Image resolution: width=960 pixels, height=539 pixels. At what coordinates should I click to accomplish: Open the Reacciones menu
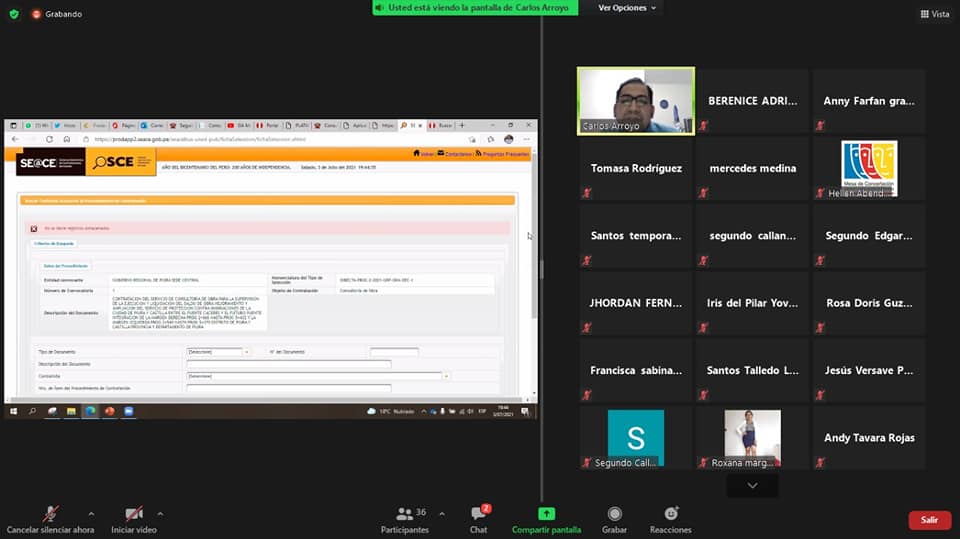670,519
